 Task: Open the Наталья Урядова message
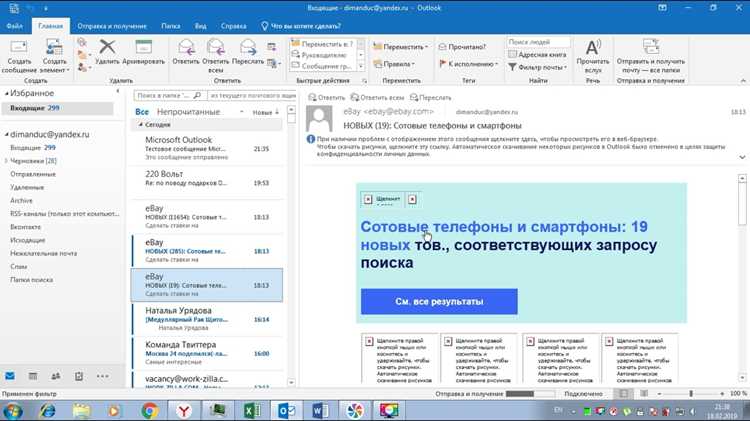(x=207, y=319)
